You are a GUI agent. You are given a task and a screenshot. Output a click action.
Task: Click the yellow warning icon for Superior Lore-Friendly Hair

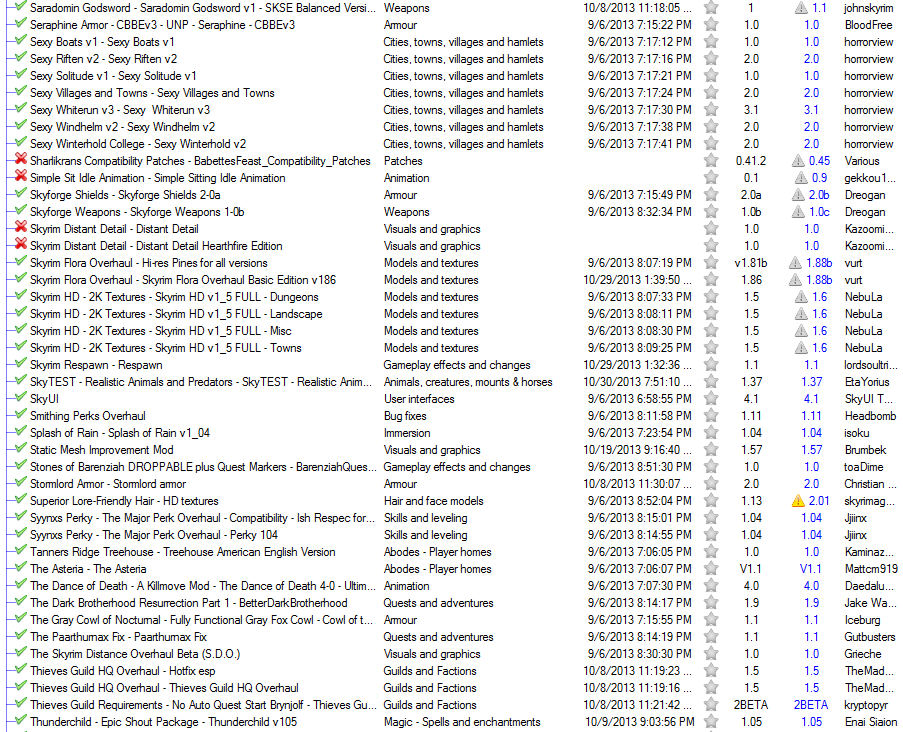coord(798,501)
